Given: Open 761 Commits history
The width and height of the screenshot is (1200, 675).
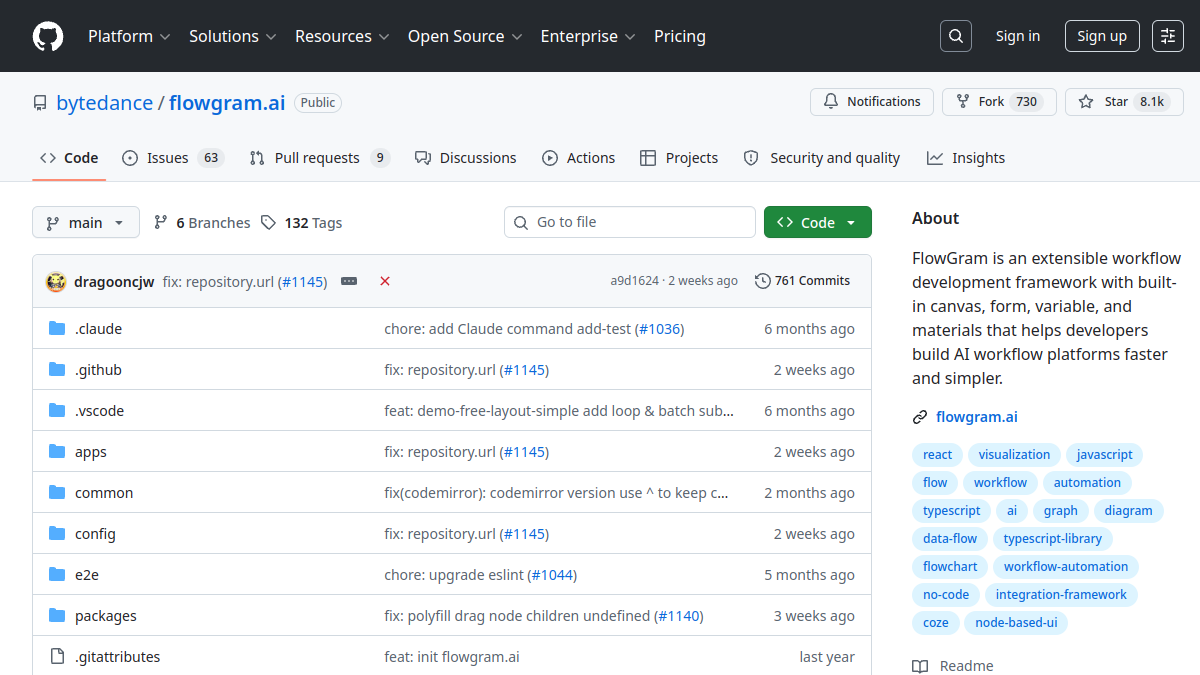Looking at the screenshot, I should (802, 281).
